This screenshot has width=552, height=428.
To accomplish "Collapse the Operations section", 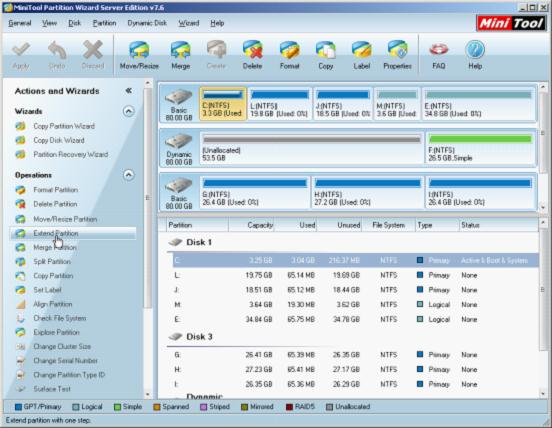I will pyautogui.click(x=128, y=175).
